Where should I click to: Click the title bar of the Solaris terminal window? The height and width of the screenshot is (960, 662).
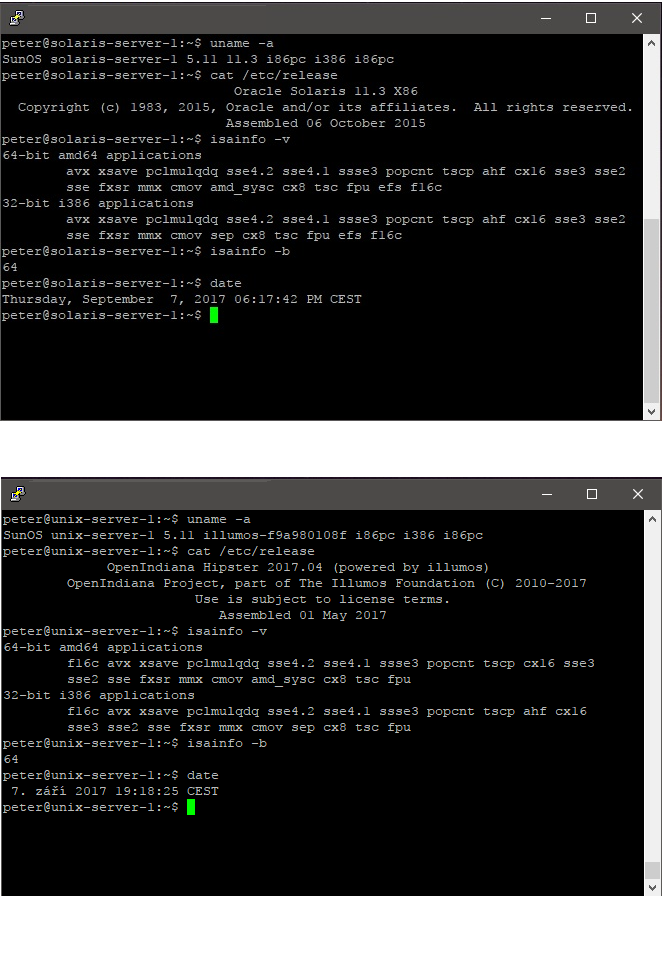click(x=276, y=18)
